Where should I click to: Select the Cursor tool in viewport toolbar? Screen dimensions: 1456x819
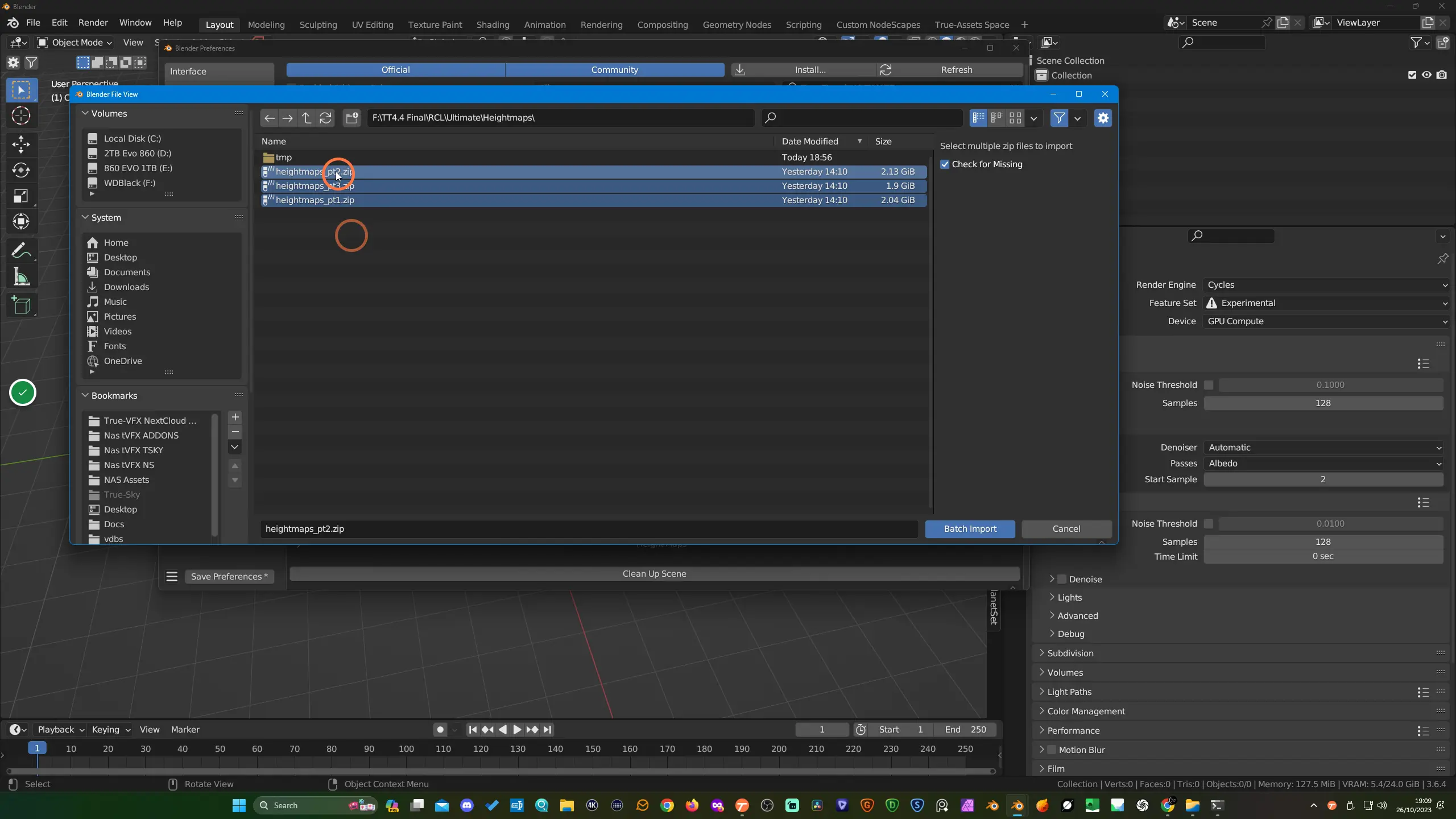pos(21,116)
